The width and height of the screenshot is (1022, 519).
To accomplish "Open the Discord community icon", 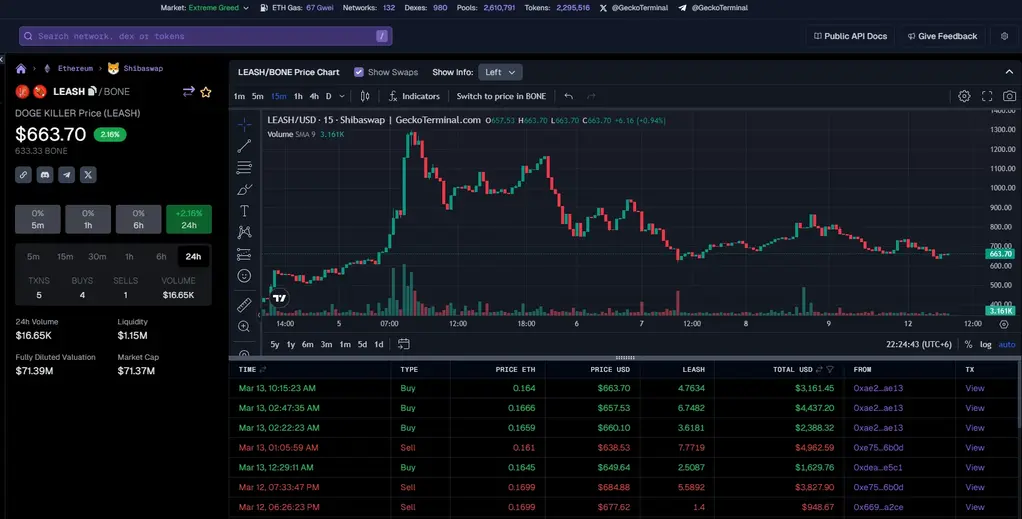I will 45,175.
